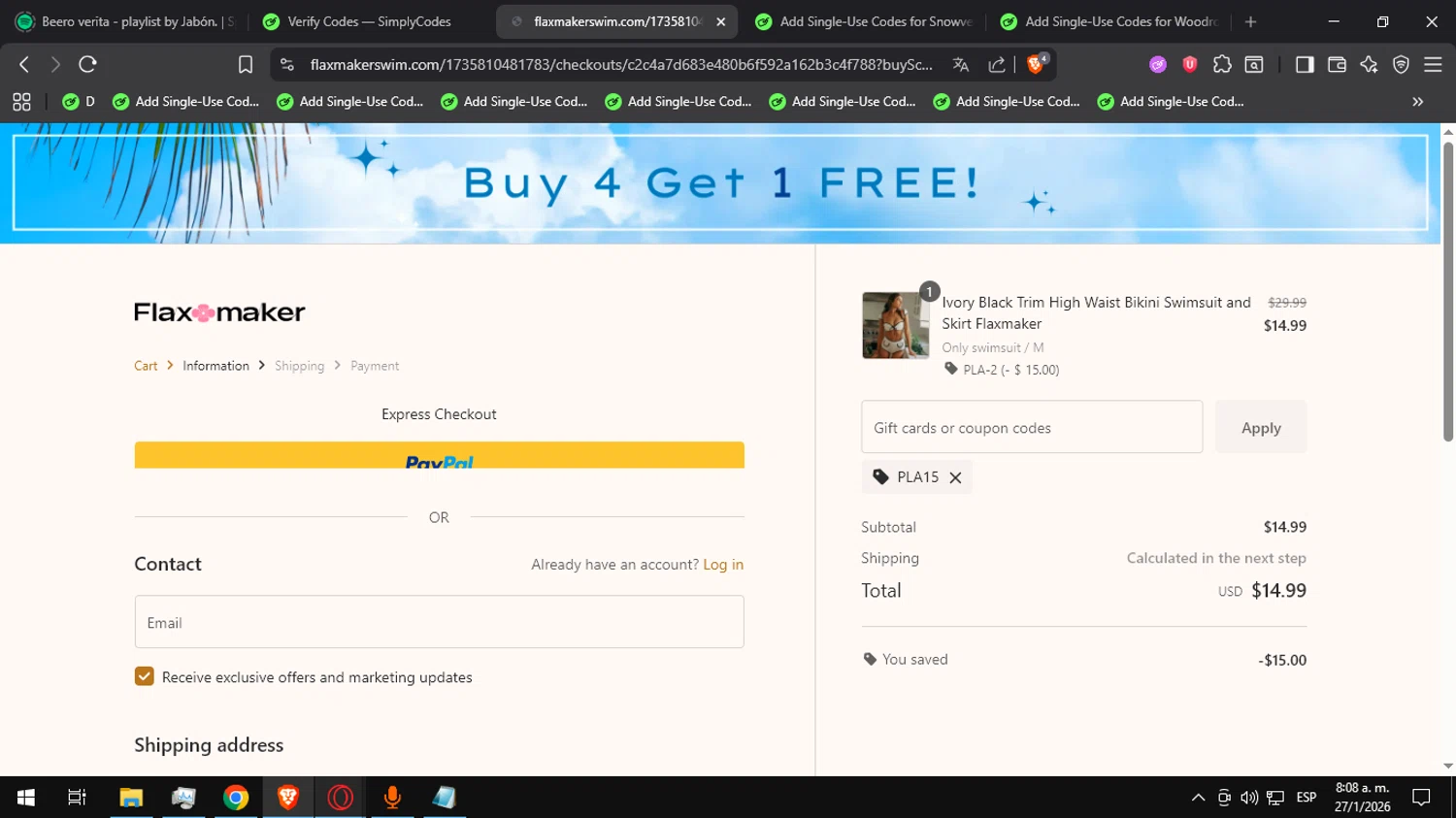Switch to Verify Codes — SimplyCodes tab
Screen dimensions: 1456x818
[370, 21]
